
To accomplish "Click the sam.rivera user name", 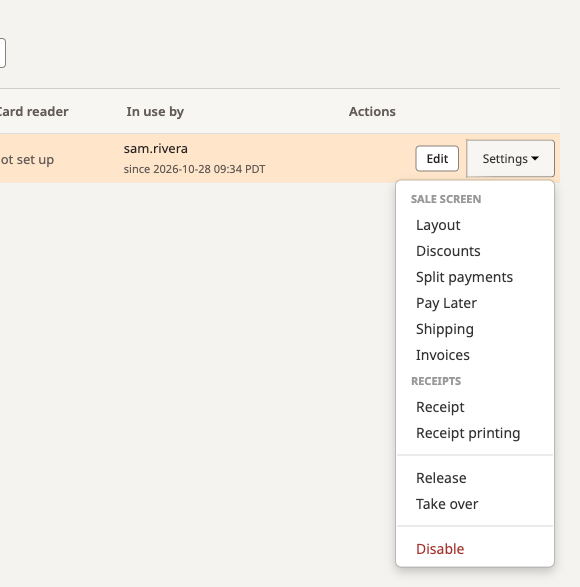I will click(156, 149).
